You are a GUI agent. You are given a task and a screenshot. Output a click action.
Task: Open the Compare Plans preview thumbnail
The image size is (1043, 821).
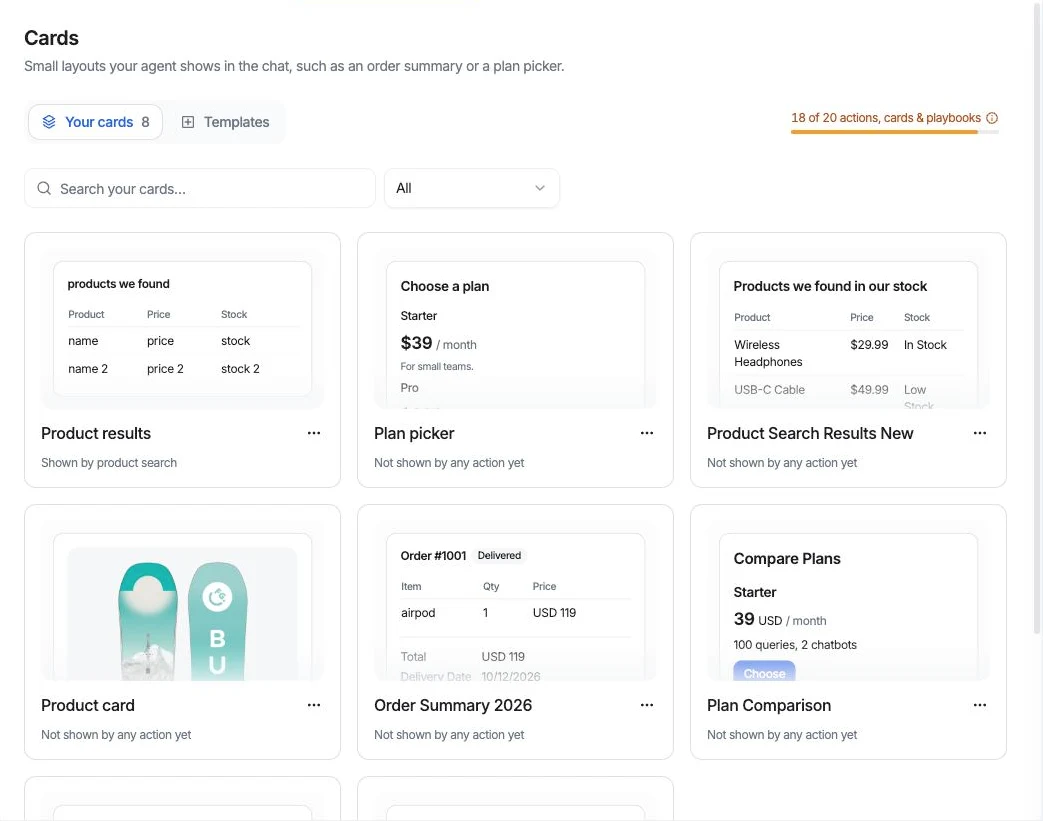click(x=848, y=601)
